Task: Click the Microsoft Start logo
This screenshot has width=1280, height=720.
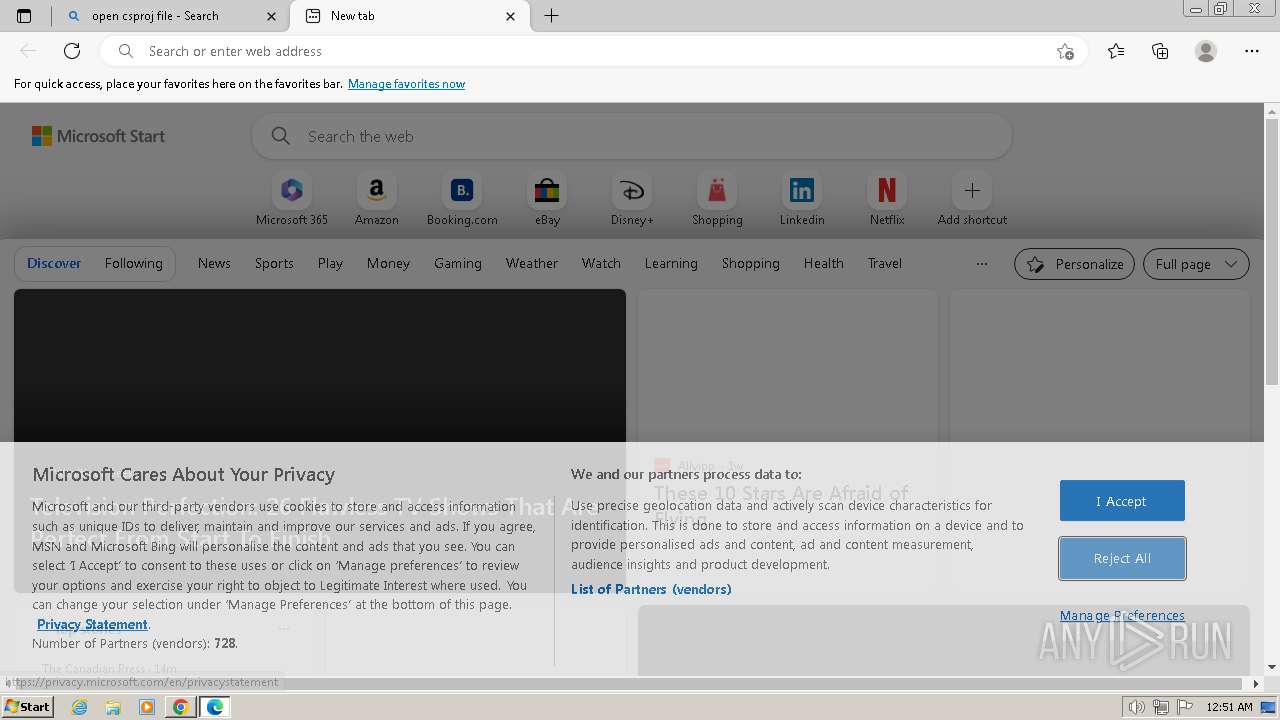Action: pyautogui.click(x=98, y=136)
